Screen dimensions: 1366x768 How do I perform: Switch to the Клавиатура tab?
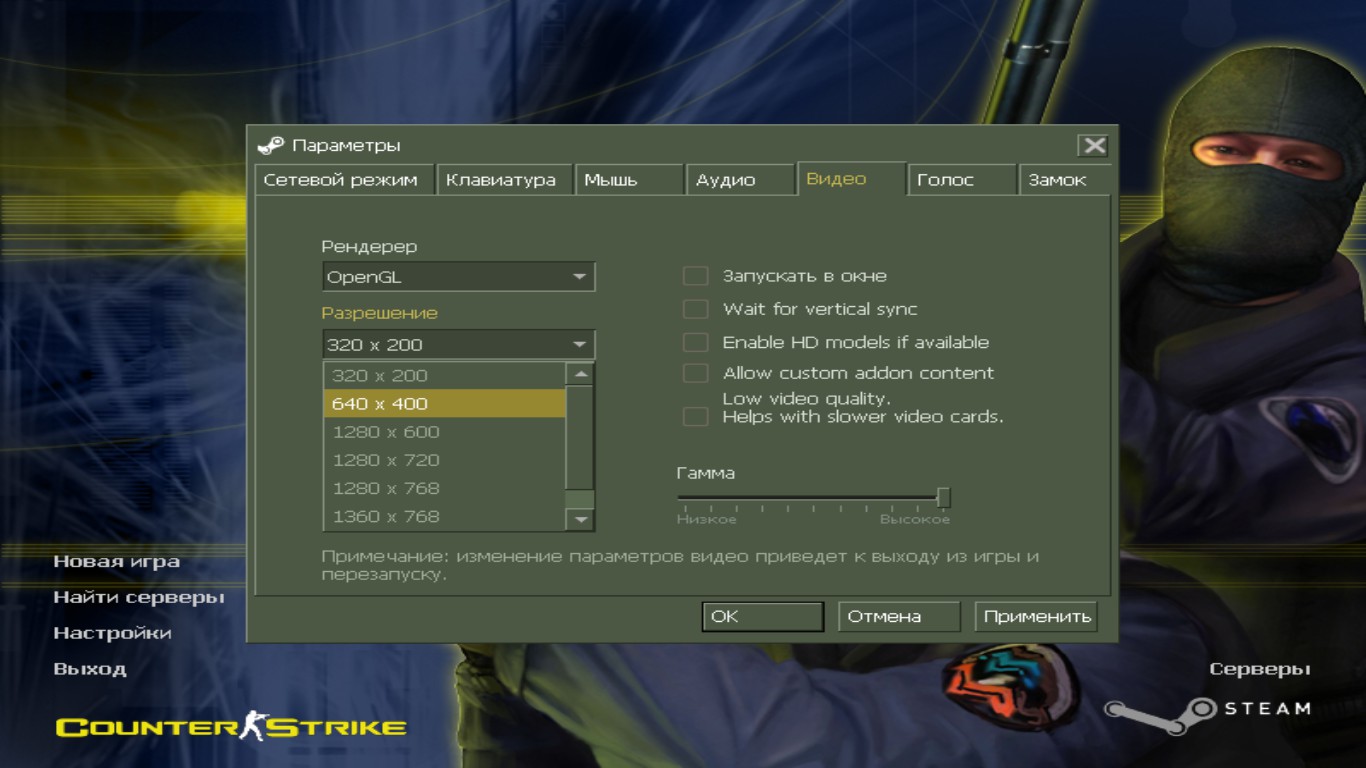(x=503, y=180)
